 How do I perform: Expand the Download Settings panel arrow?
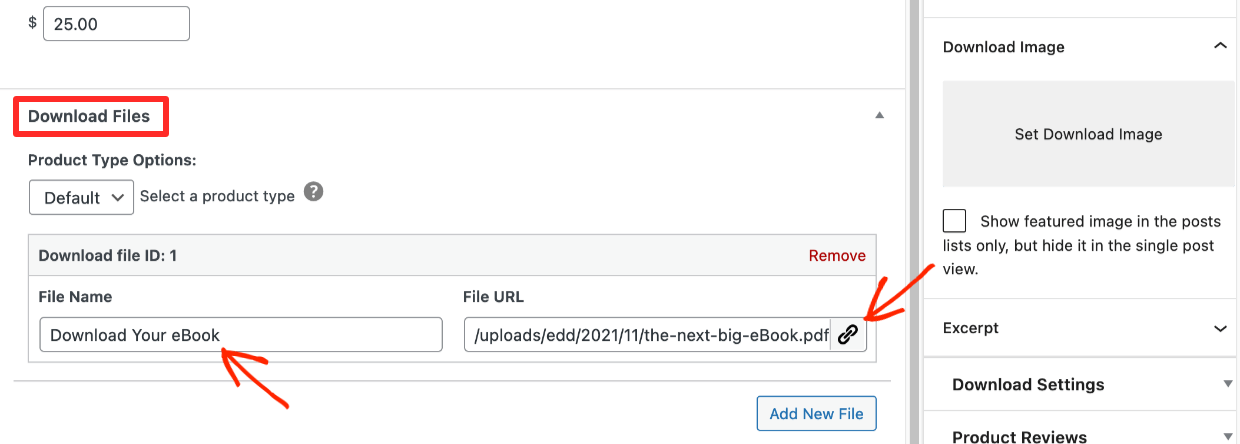[x=1227, y=384]
